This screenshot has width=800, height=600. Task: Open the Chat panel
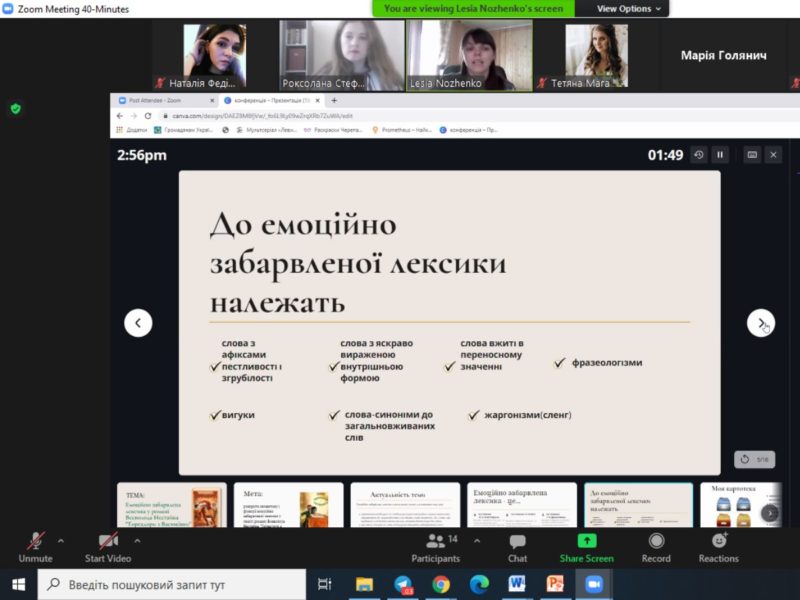(x=517, y=545)
